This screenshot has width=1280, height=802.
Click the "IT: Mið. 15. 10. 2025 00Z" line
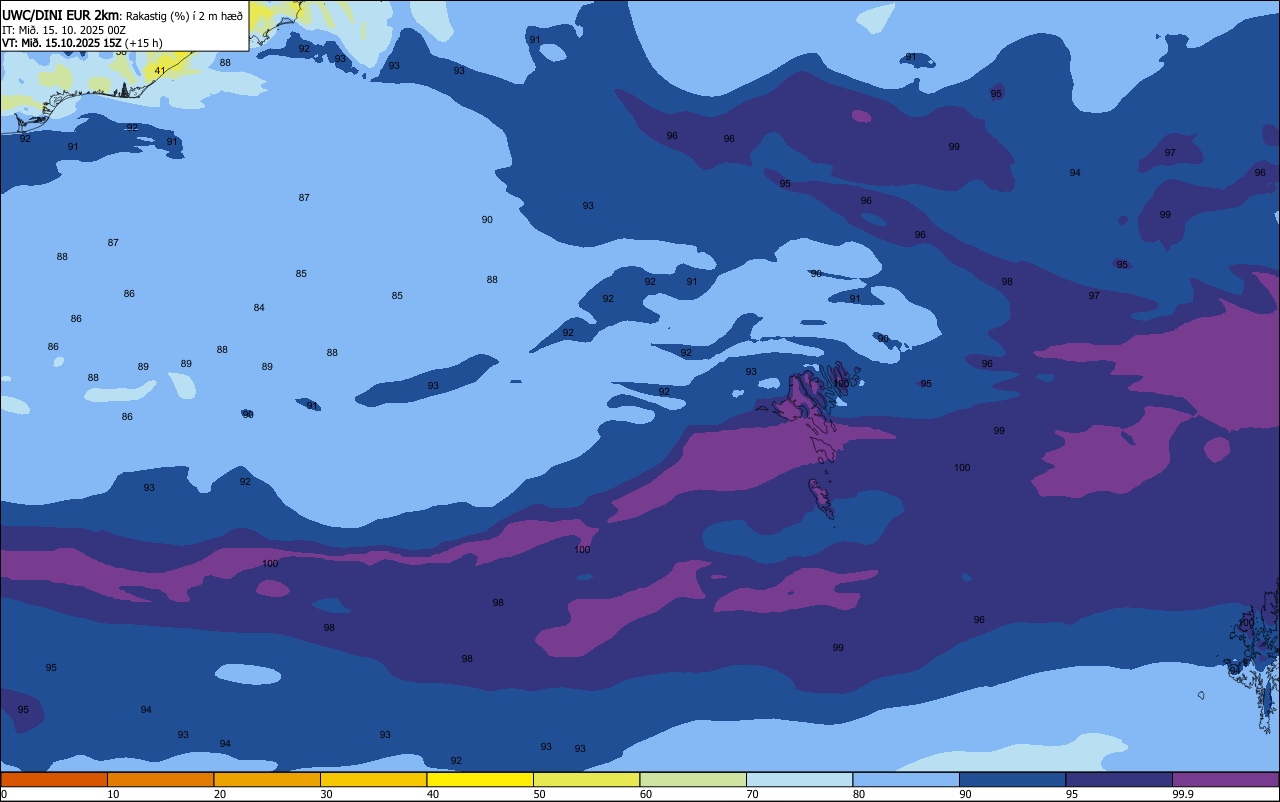63,30
